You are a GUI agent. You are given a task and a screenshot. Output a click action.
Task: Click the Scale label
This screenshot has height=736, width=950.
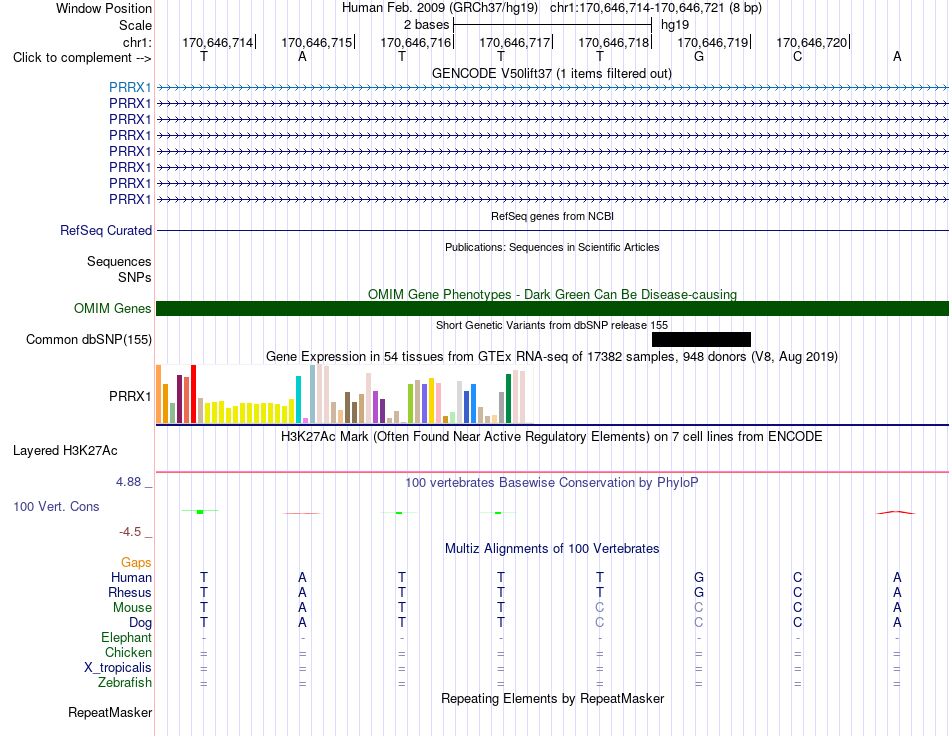tap(135, 25)
